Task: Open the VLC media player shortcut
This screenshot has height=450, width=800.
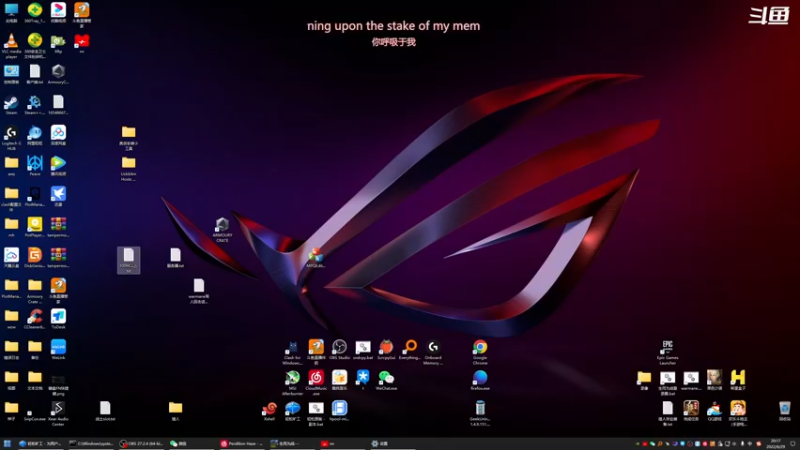Action: click(x=11, y=44)
